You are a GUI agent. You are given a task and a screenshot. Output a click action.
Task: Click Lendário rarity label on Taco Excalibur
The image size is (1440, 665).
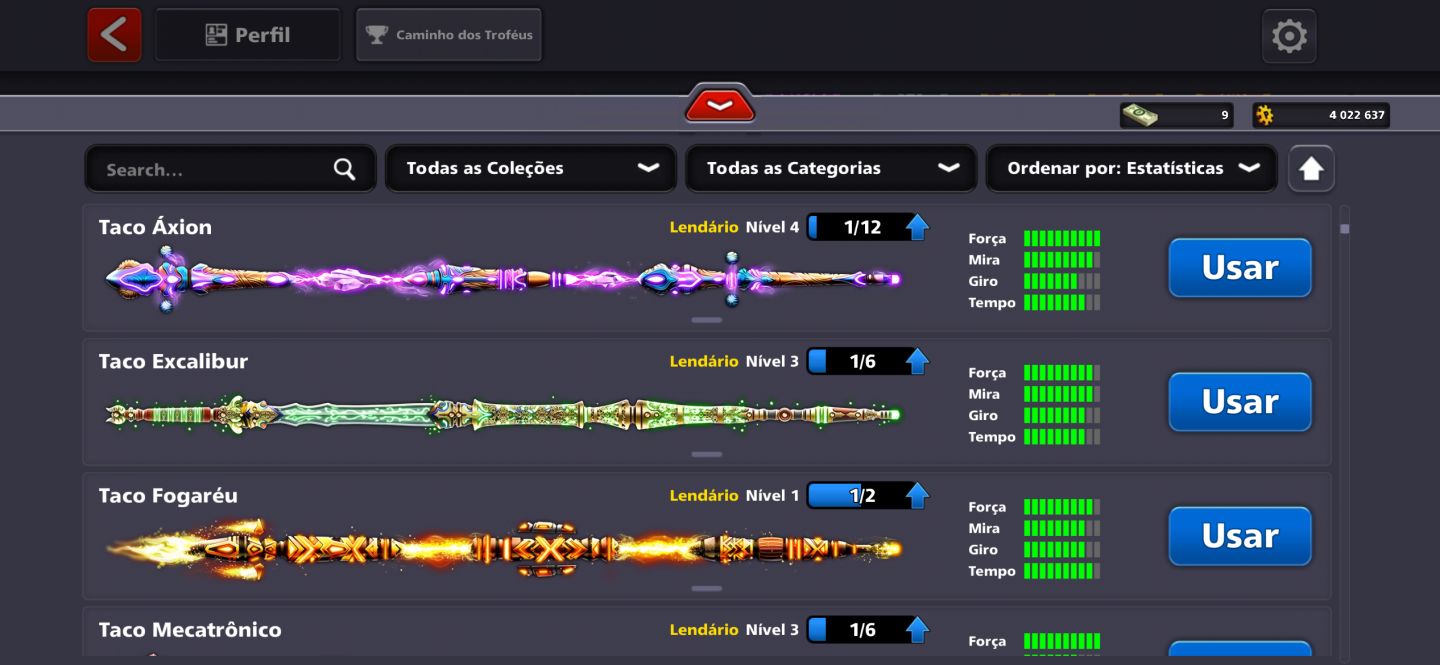pos(704,361)
